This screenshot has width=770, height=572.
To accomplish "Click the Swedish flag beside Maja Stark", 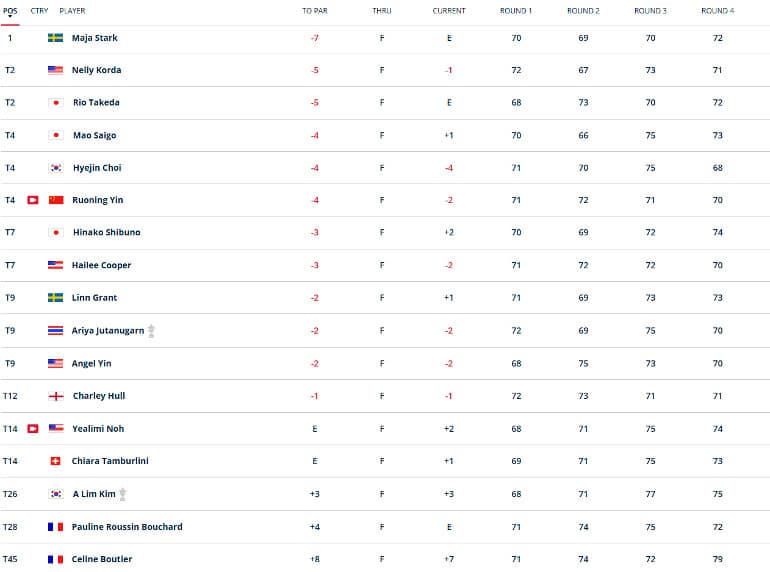I will coord(55,38).
